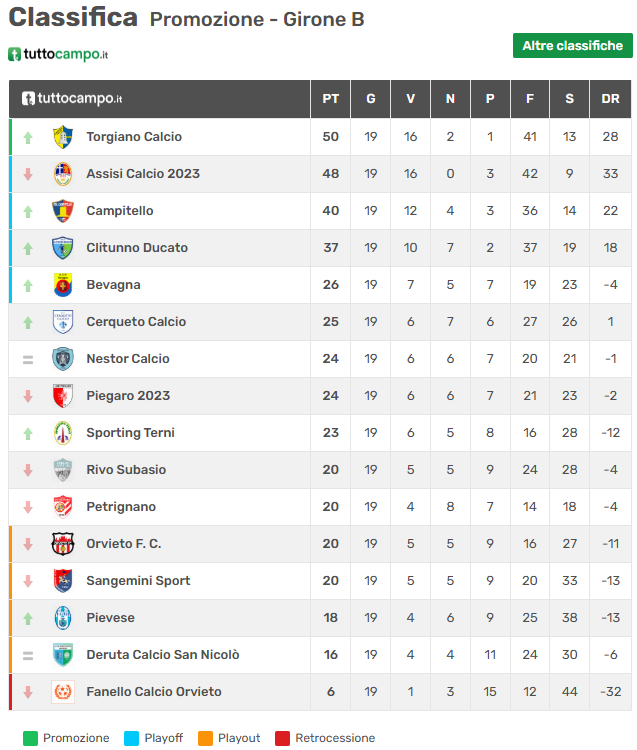This screenshot has width=637, height=750.
Task: Open the Clitunno Ducato team link
Action: [x=137, y=248]
